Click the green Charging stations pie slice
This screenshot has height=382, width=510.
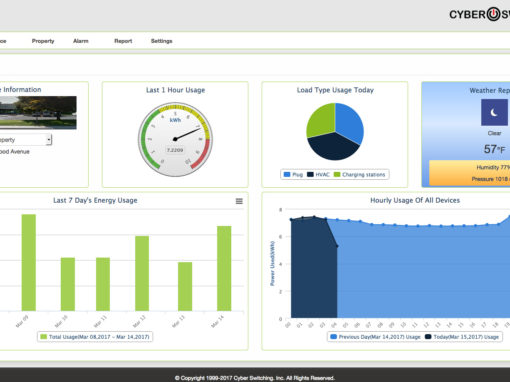[322, 120]
